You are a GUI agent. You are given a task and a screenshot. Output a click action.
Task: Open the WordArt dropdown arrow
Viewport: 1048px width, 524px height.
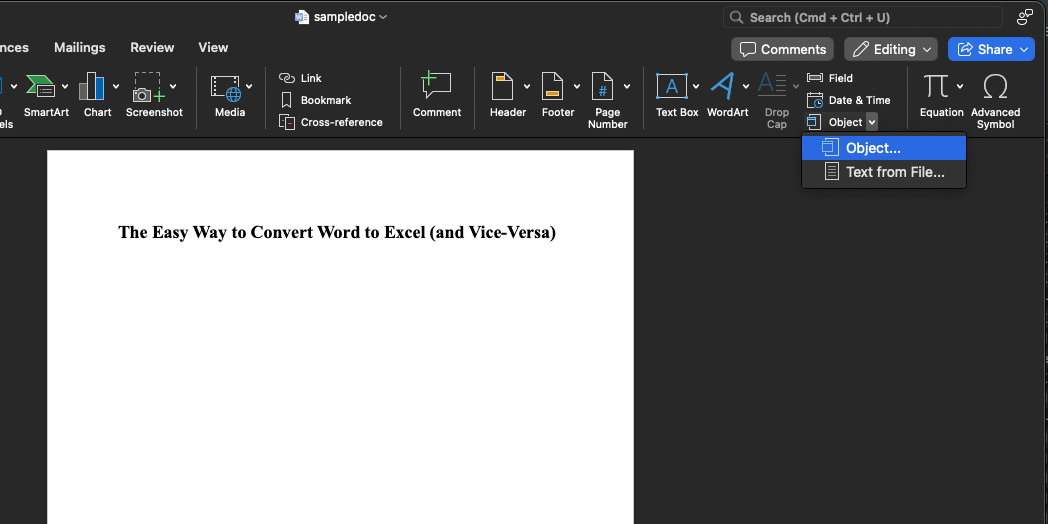[746, 86]
